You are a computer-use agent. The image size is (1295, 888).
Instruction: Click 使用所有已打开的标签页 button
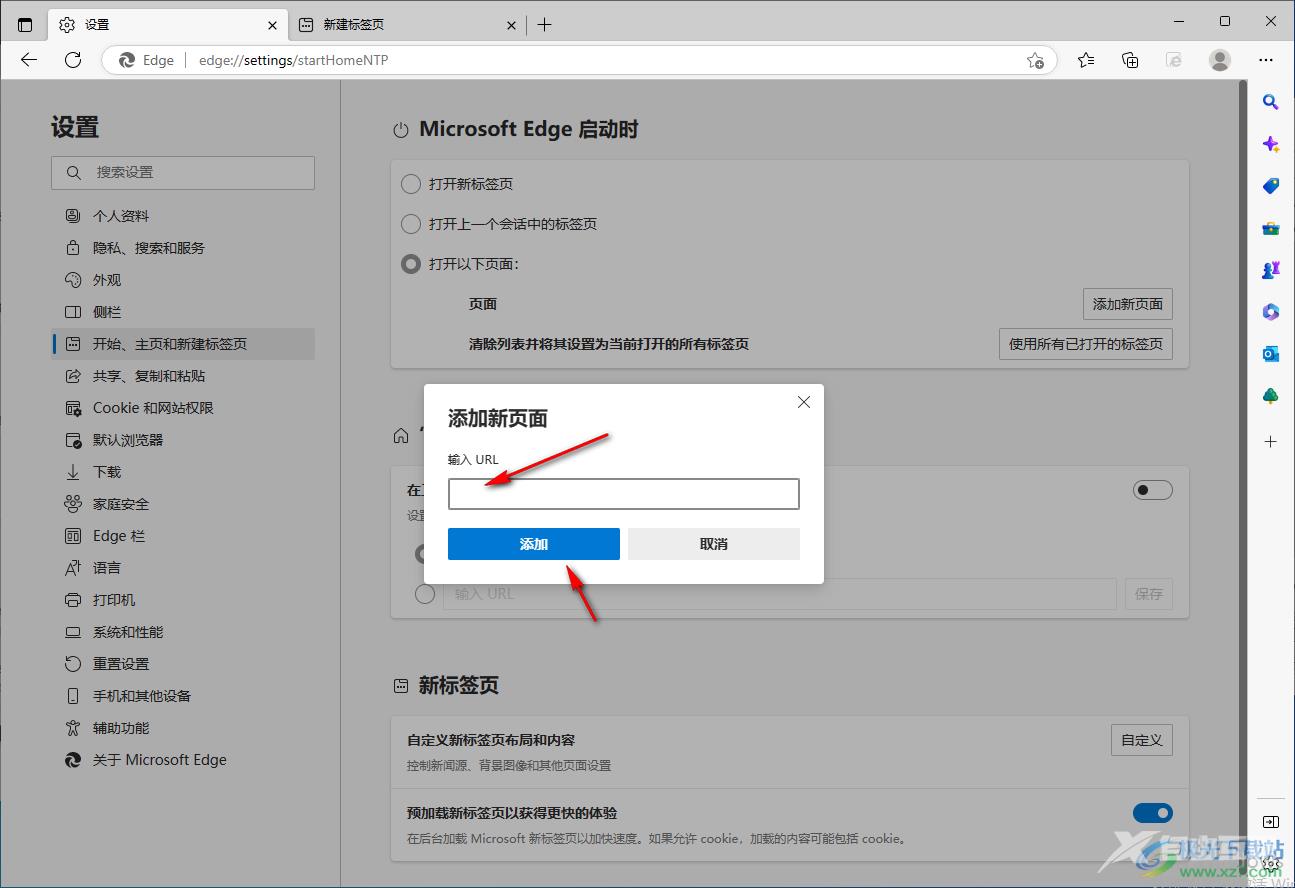coord(1086,344)
